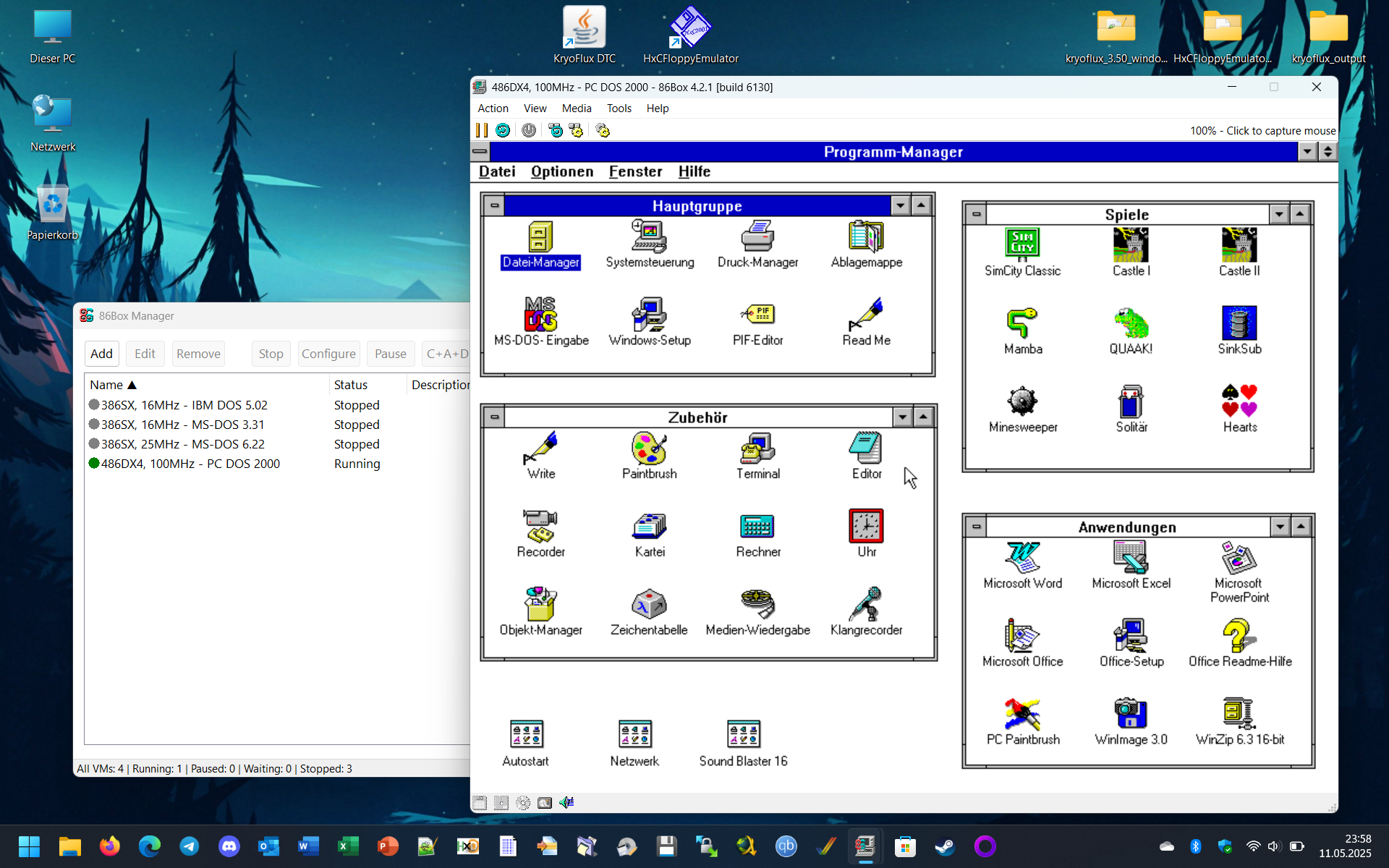
Task: Open Hauptgruppe window control menu
Action: tap(494, 205)
